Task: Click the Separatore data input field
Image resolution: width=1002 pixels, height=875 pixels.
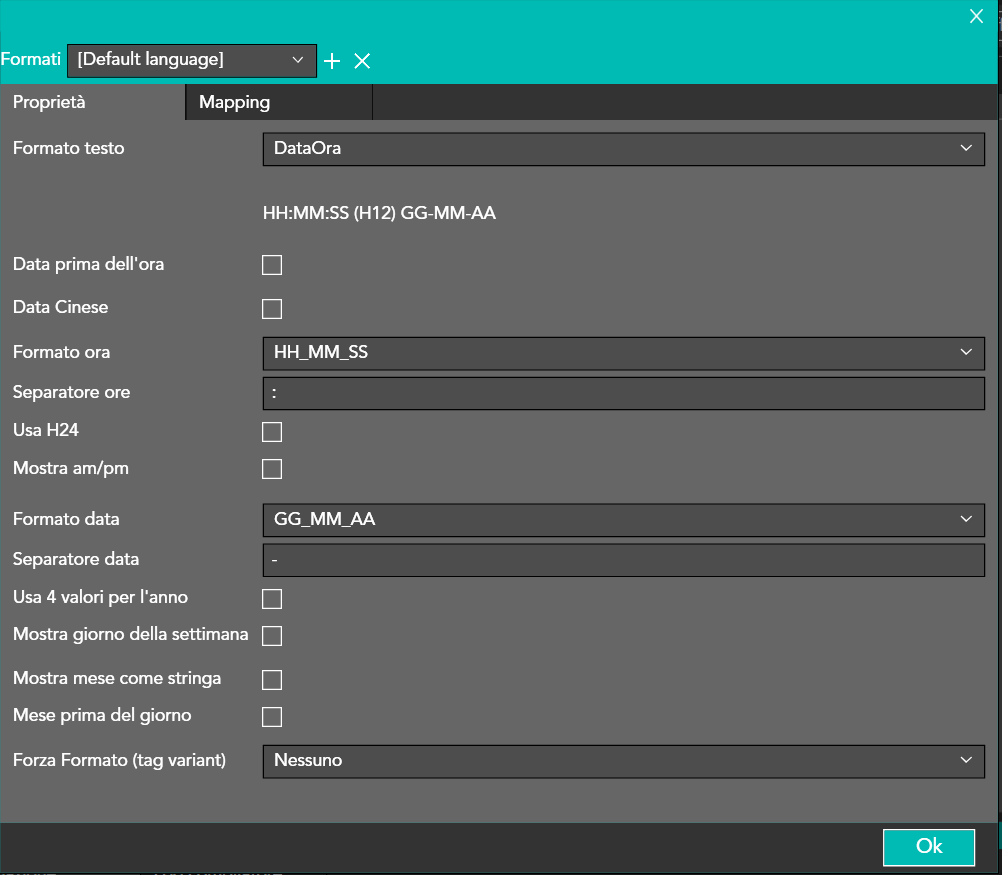Action: [624, 560]
